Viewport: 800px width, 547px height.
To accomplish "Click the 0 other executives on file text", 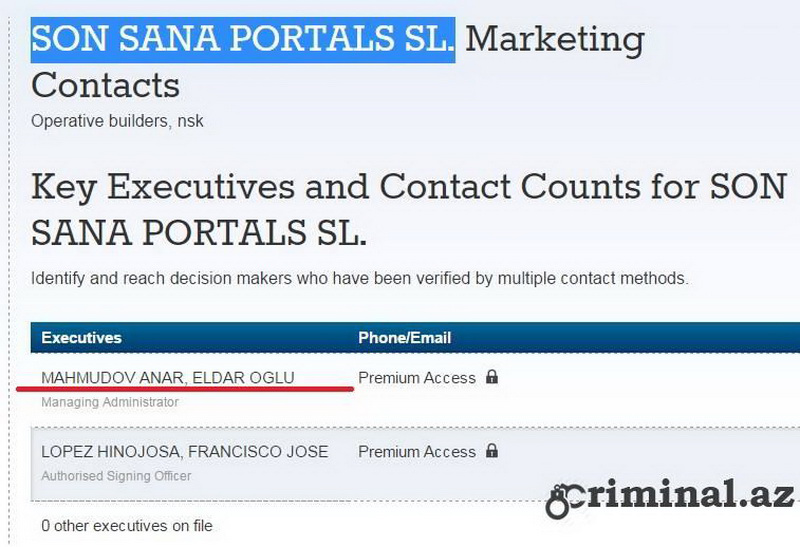I will tap(127, 526).
